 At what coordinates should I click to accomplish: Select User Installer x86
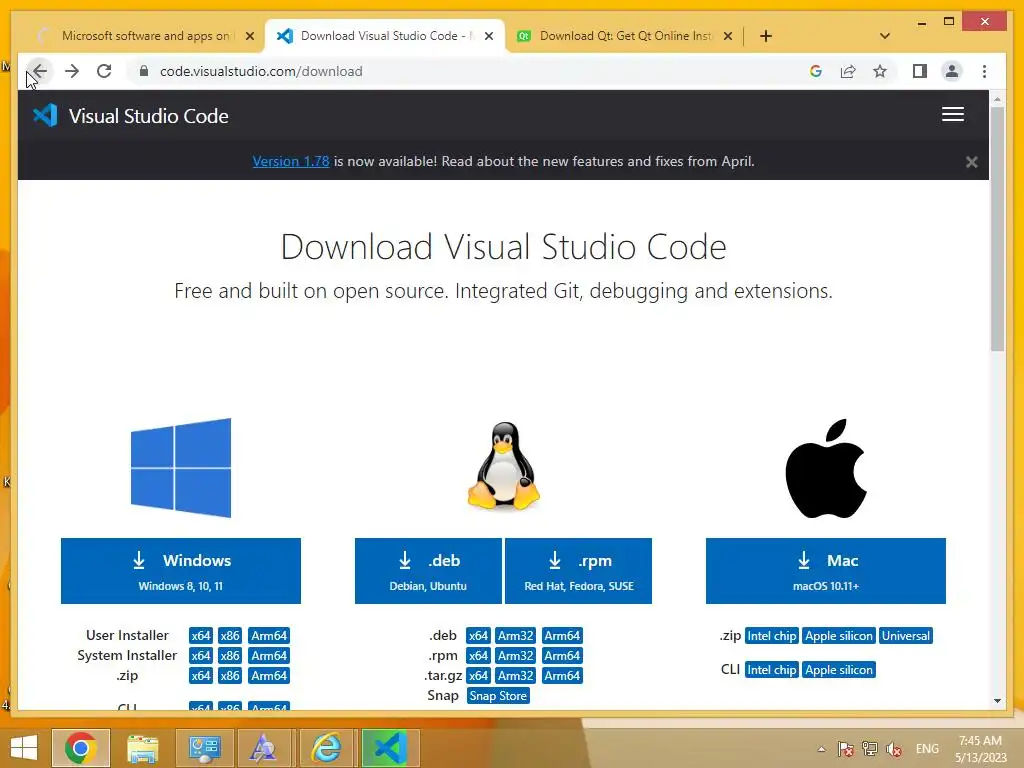tap(230, 635)
